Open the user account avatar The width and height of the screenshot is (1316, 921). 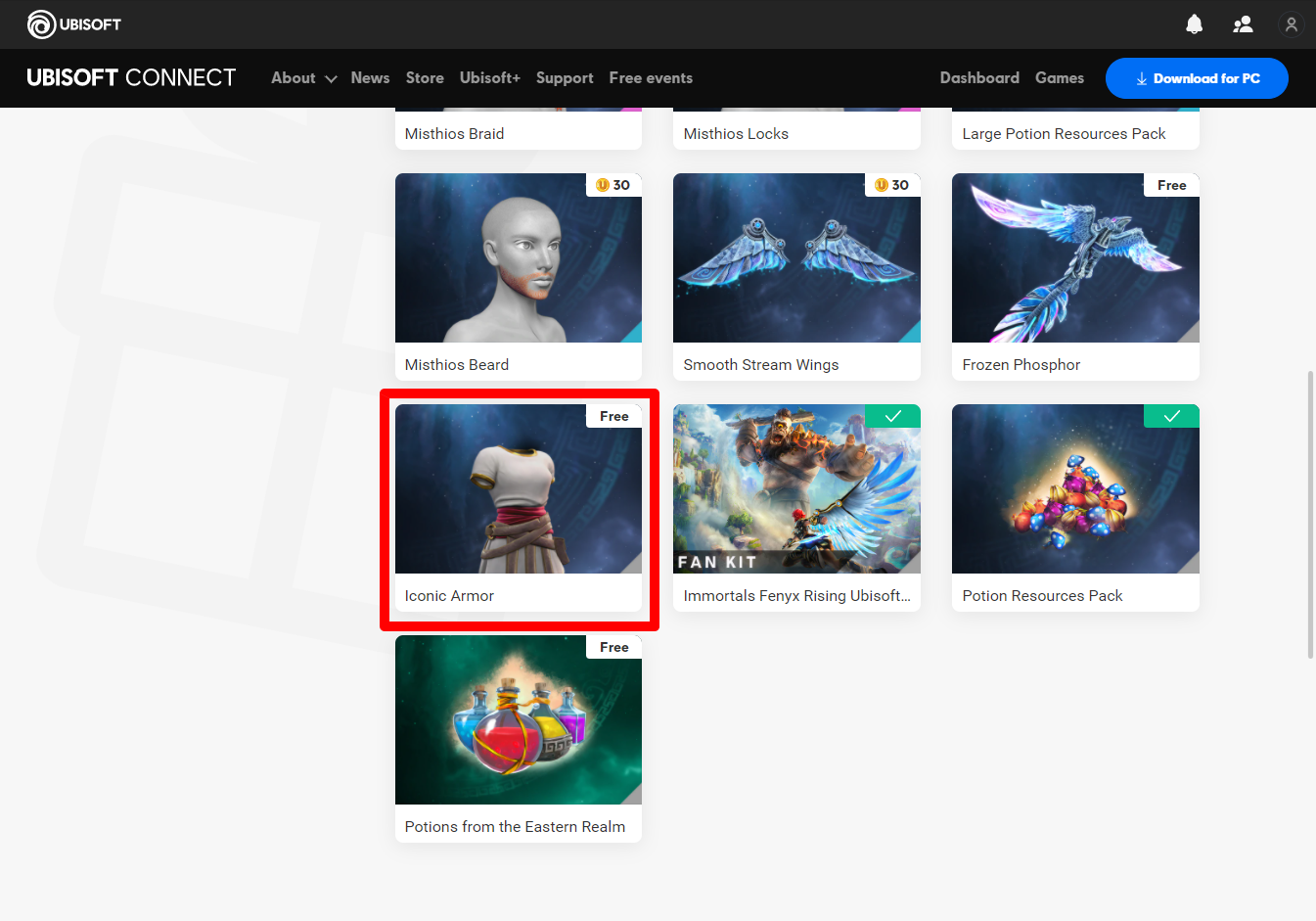(1292, 24)
